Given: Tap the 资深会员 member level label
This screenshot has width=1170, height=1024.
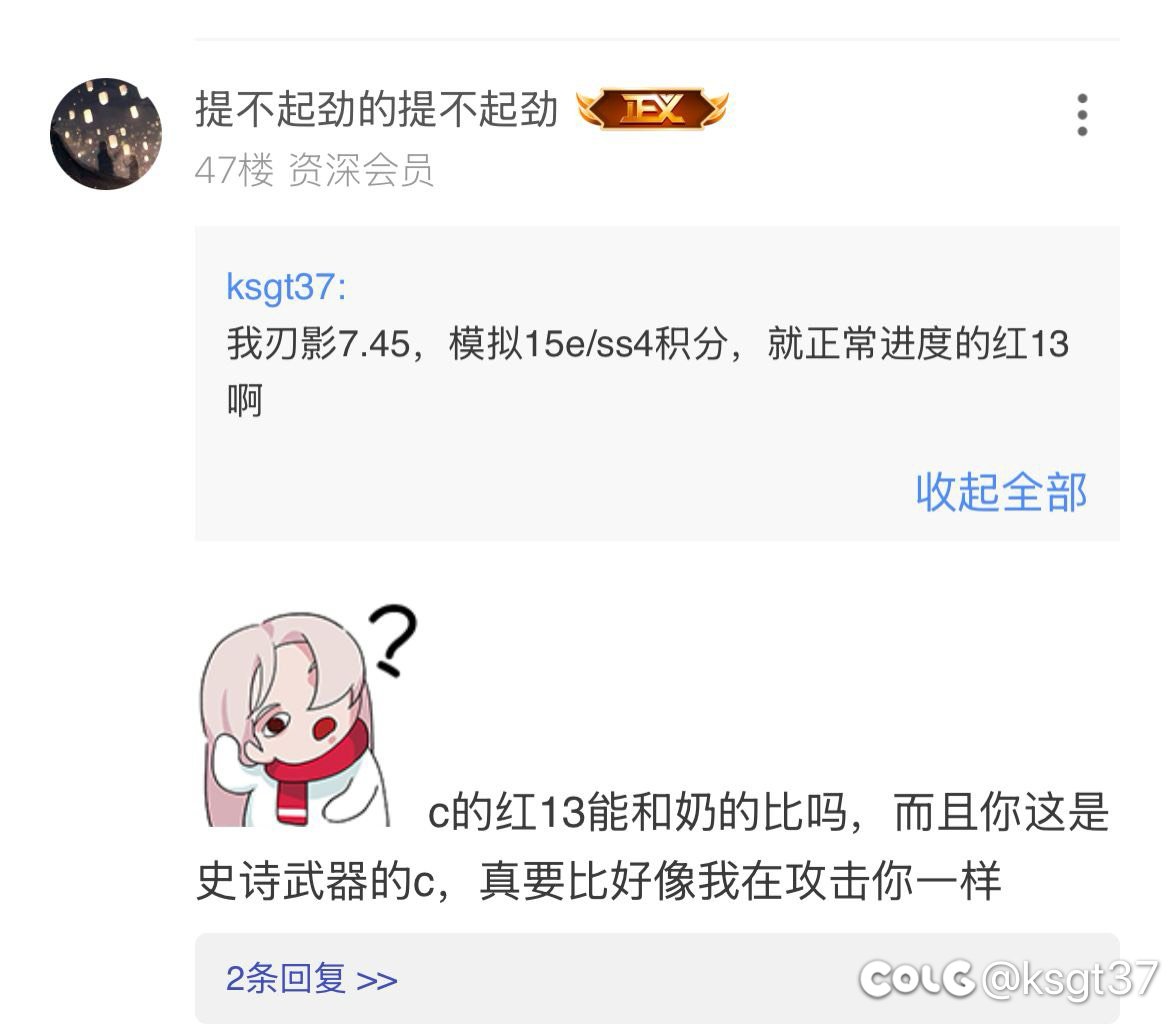Looking at the screenshot, I should click(x=360, y=170).
